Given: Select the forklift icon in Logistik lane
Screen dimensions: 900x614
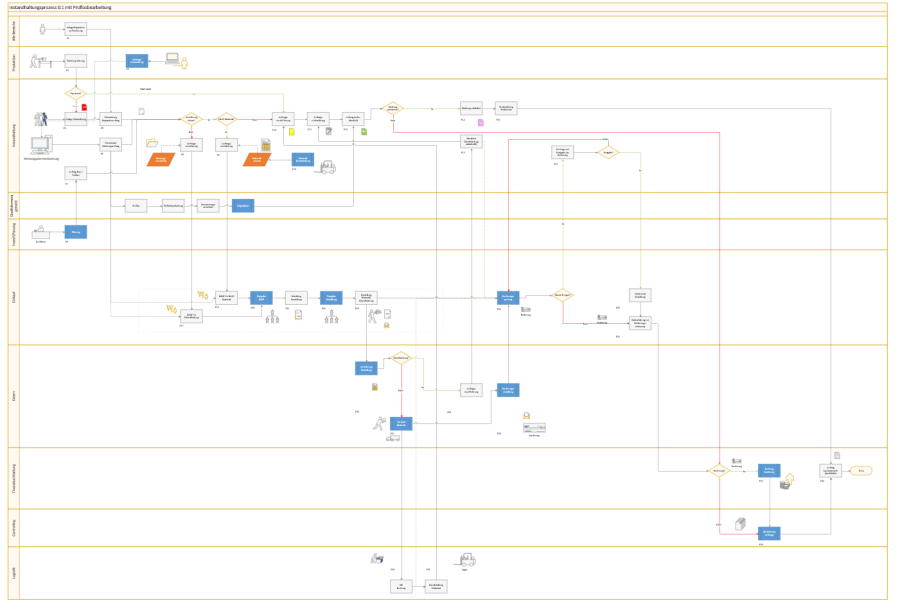Looking at the screenshot, I should [465, 560].
